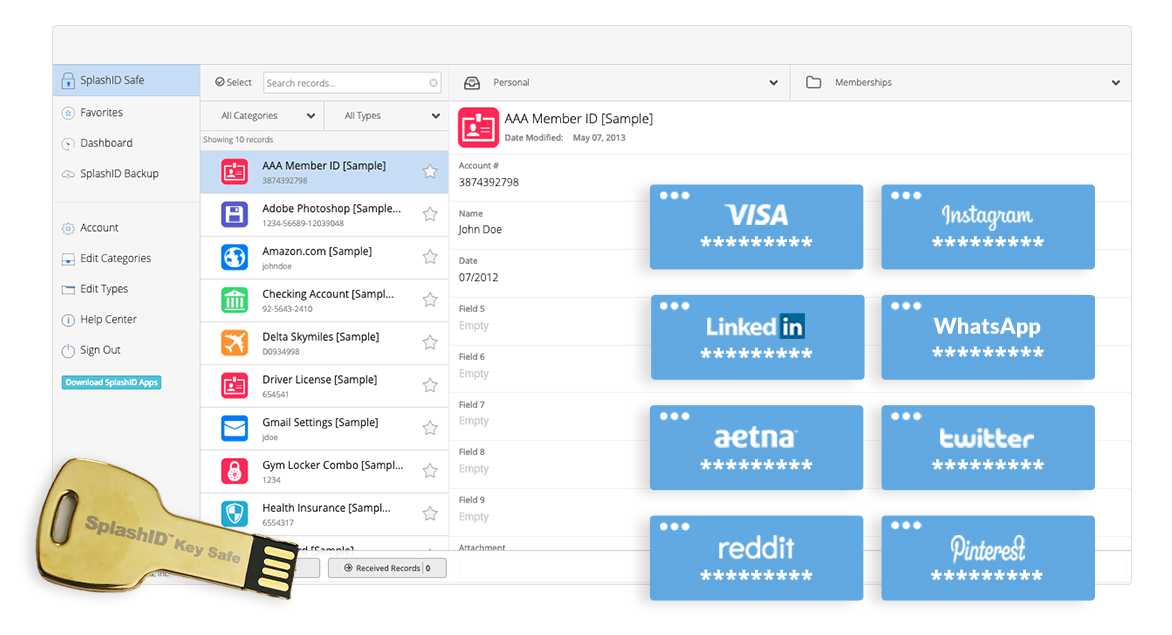
Task: Favorite the Adobe Photoshop record
Action: [x=430, y=214]
